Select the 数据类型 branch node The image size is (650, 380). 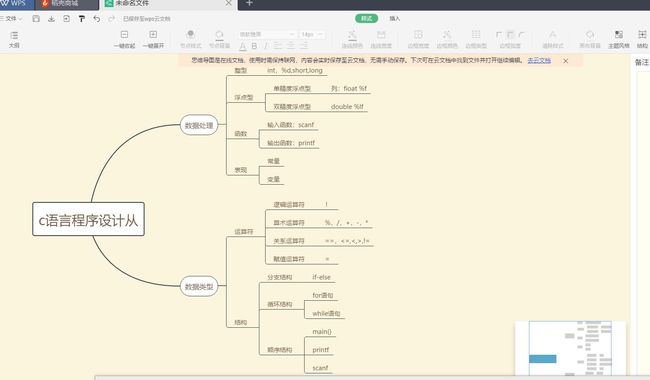point(199,286)
